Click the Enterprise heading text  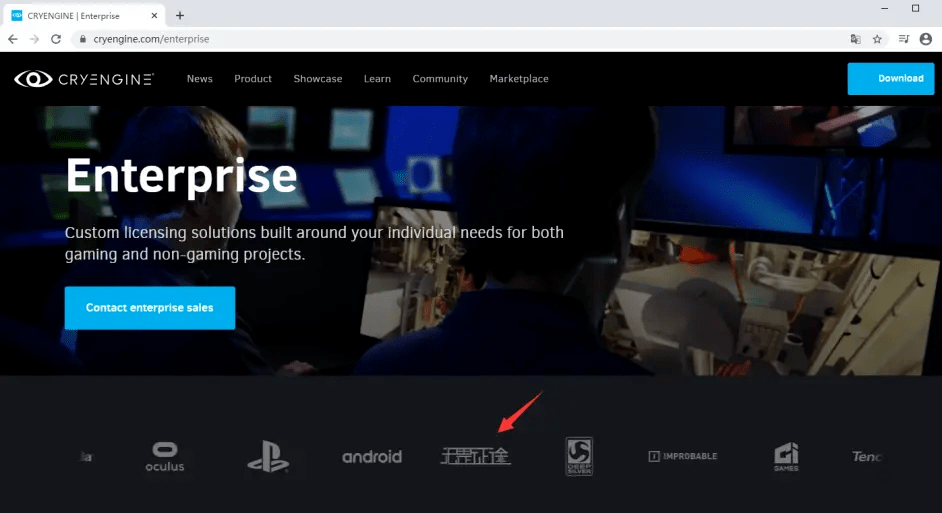click(181, 175)
